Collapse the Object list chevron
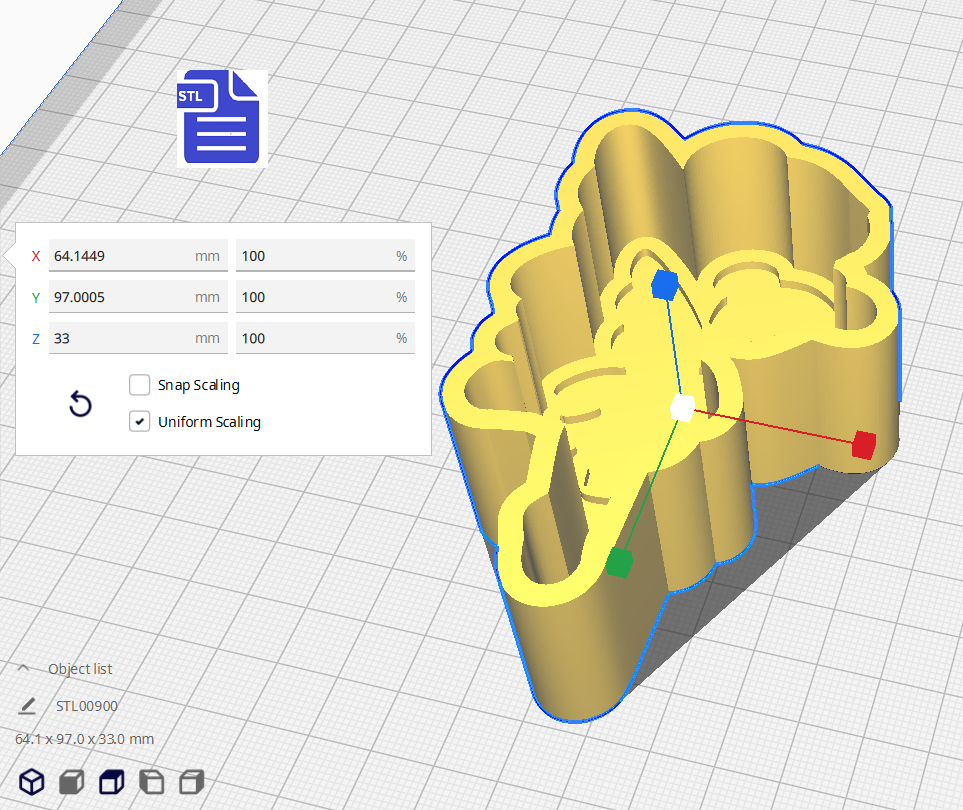Screen dimensions: 963x810 23,669
